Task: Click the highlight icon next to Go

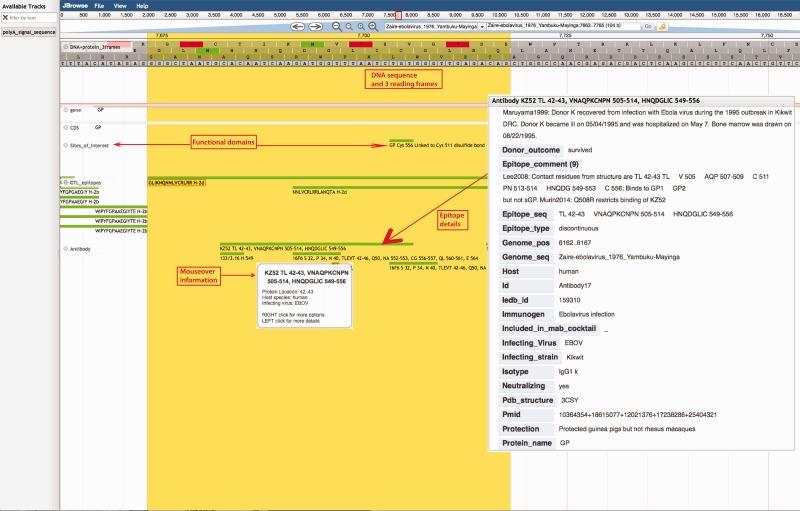Action: [x=662, y=26]
